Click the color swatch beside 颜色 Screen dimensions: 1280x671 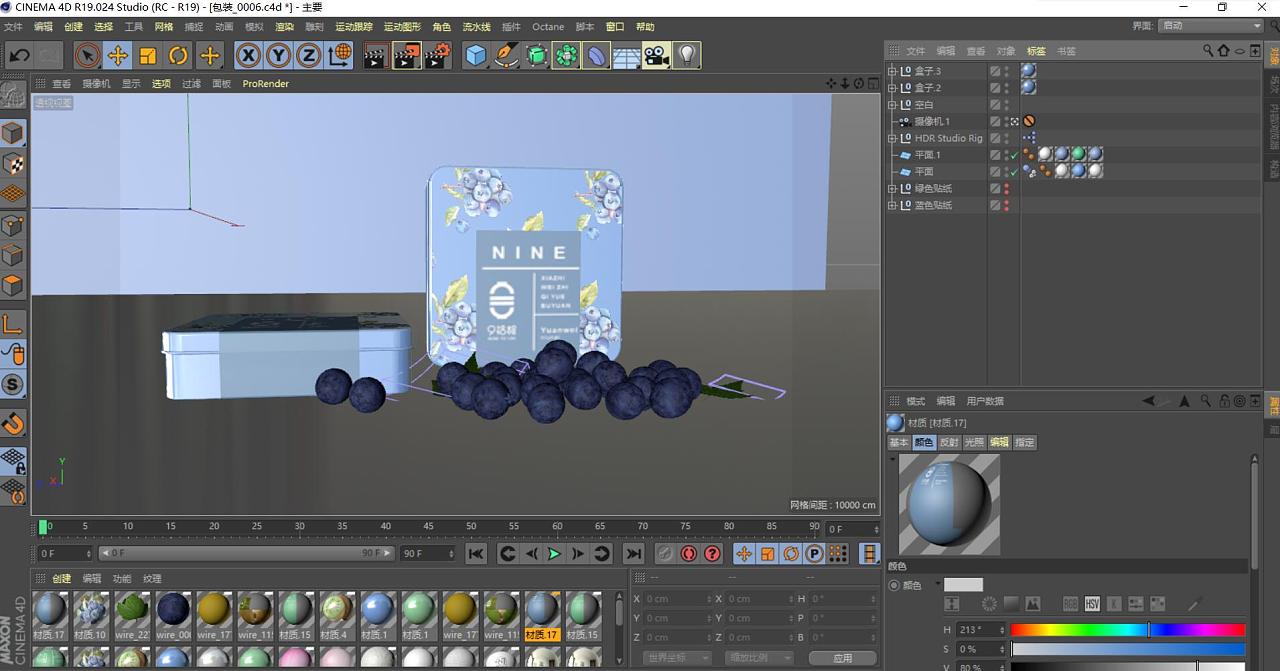(963, 585)
